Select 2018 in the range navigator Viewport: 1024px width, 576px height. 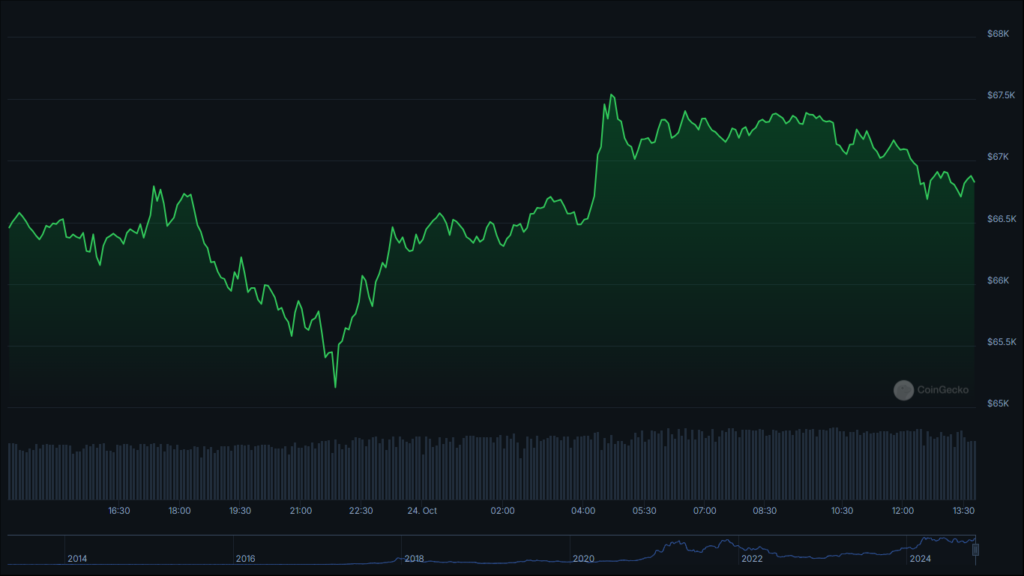tap(414, 558)
